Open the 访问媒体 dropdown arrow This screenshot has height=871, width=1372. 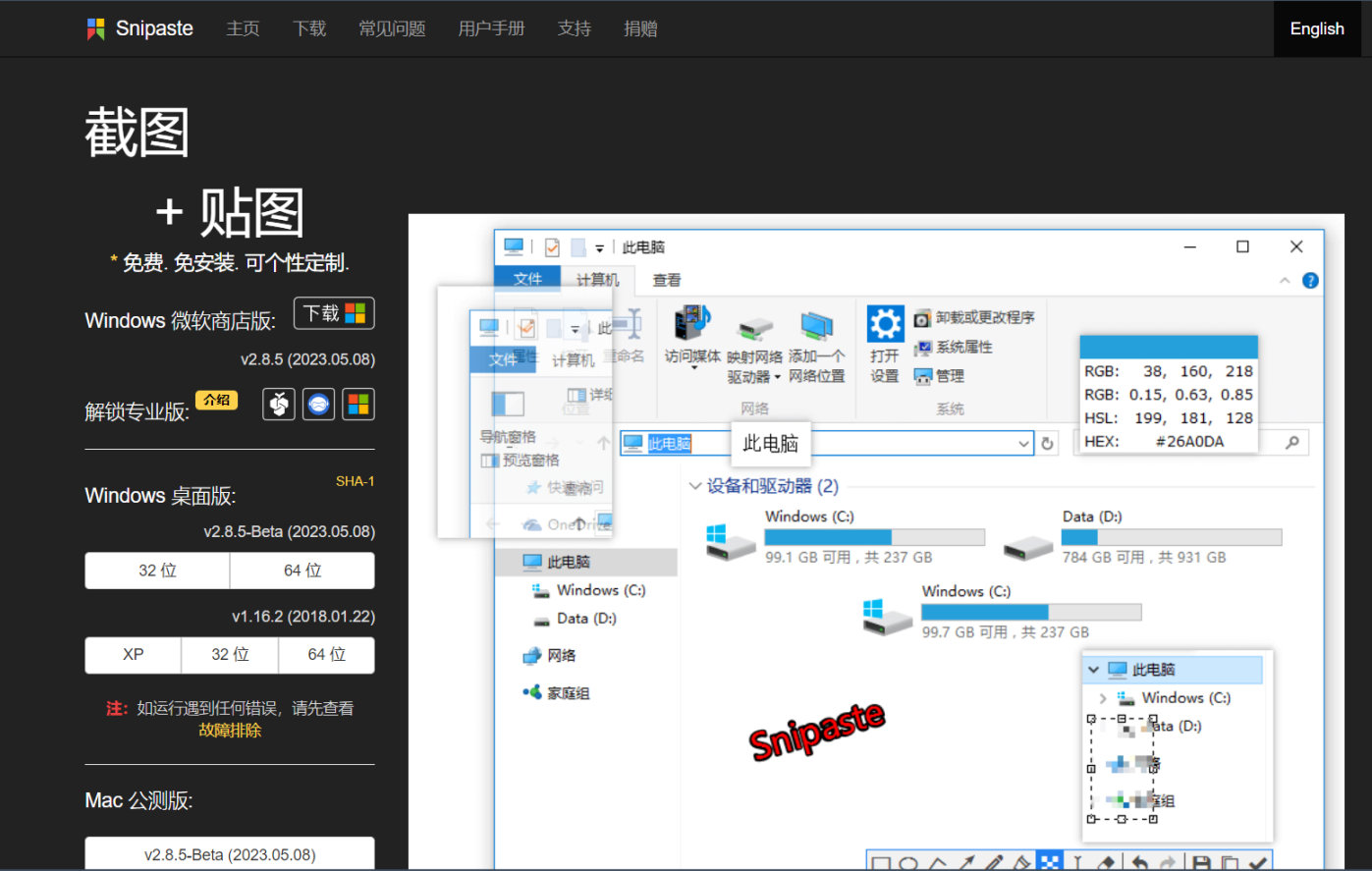pos(693,369)
